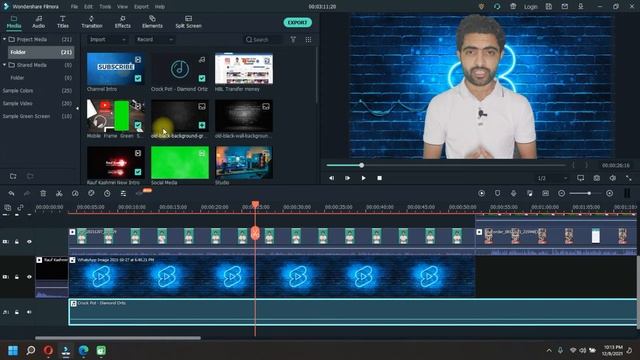Select the Studio media thumbnail
640x360 pixels.
[244, 162]
